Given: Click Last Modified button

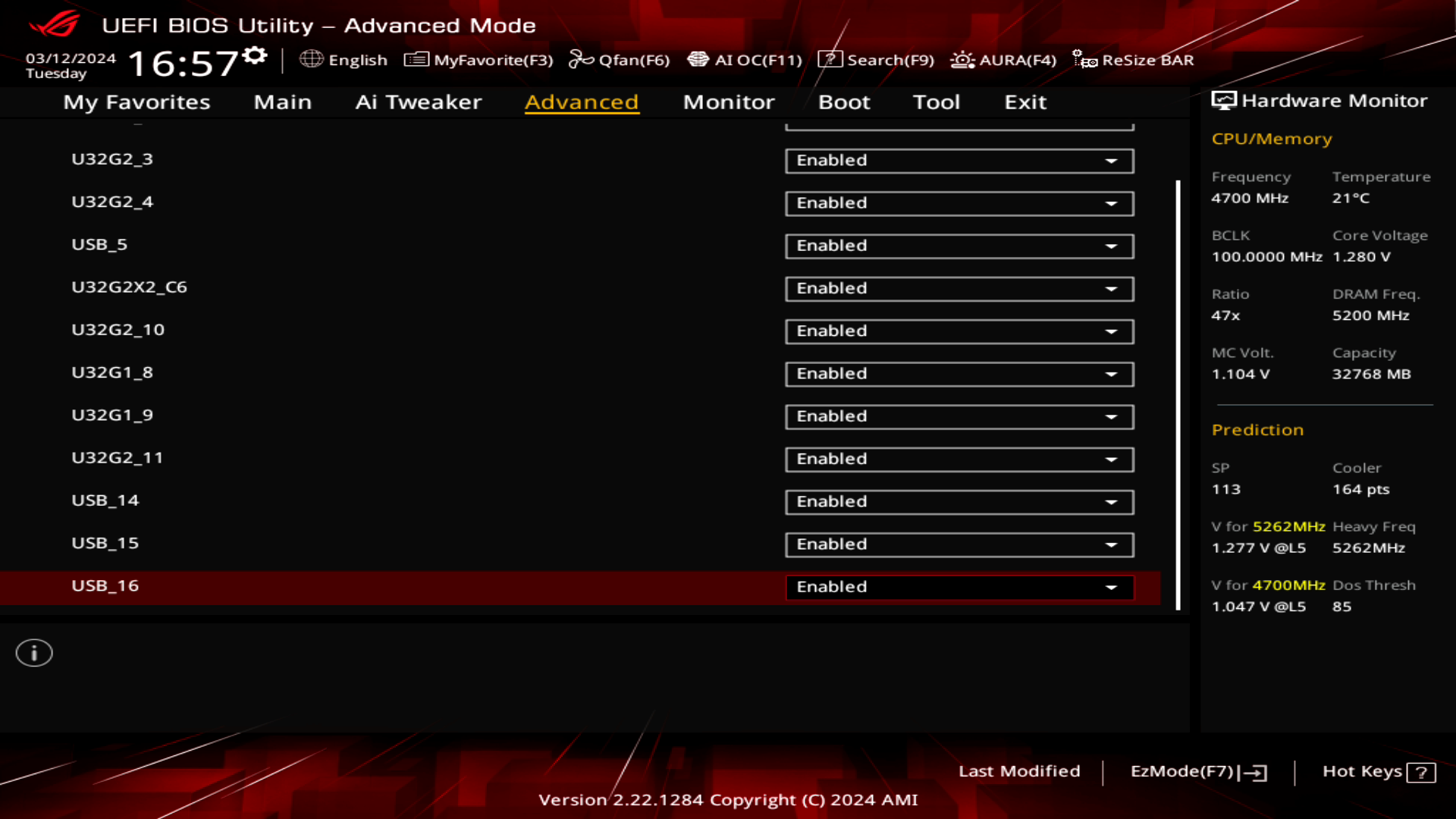Looking at the screenshot, I should tap(1019, 771).
